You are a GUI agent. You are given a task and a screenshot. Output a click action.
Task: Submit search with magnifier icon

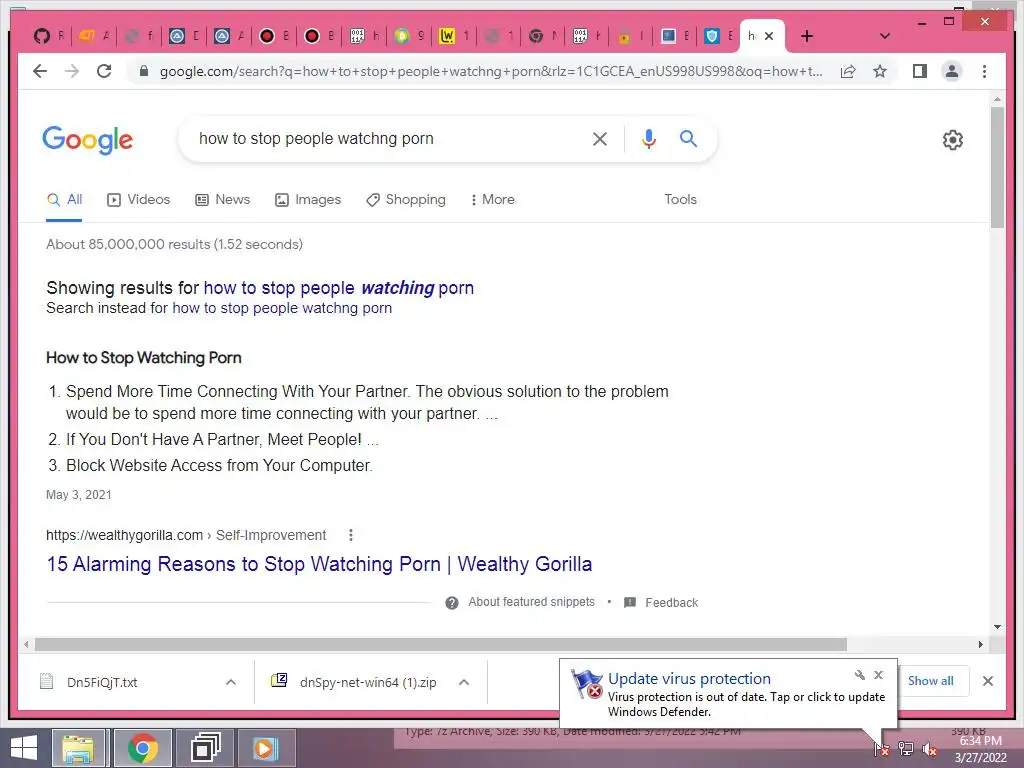coord(688,138)
